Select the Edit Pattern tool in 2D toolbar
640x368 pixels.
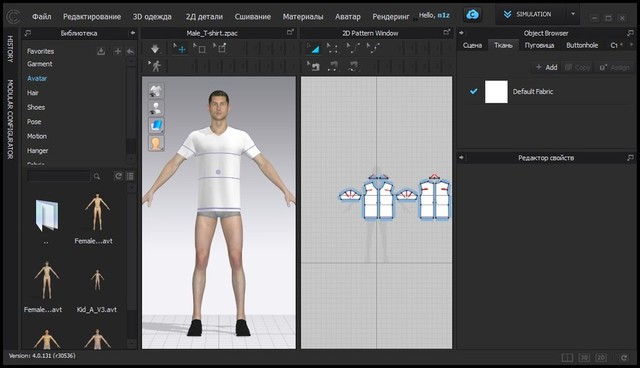(313, 49)
